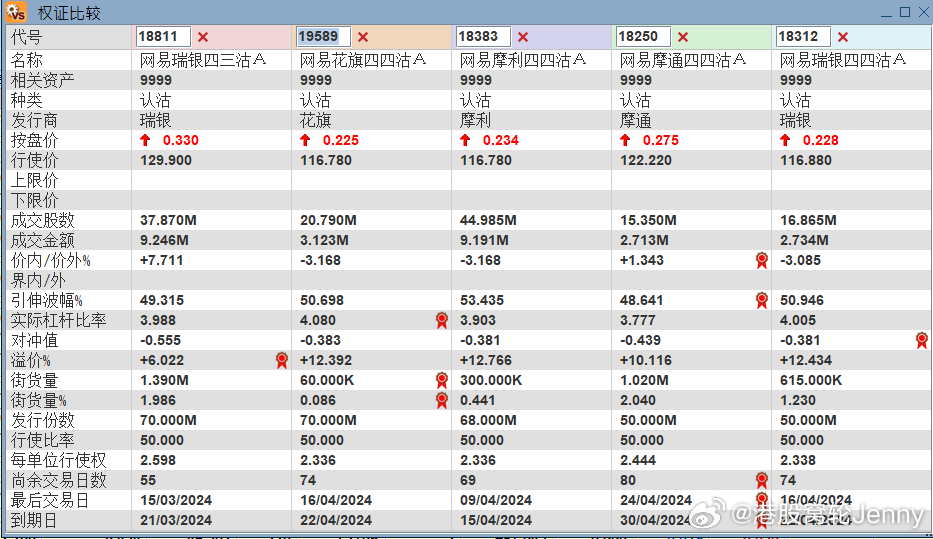Click turnover volume 44.985M

(489, 221)
